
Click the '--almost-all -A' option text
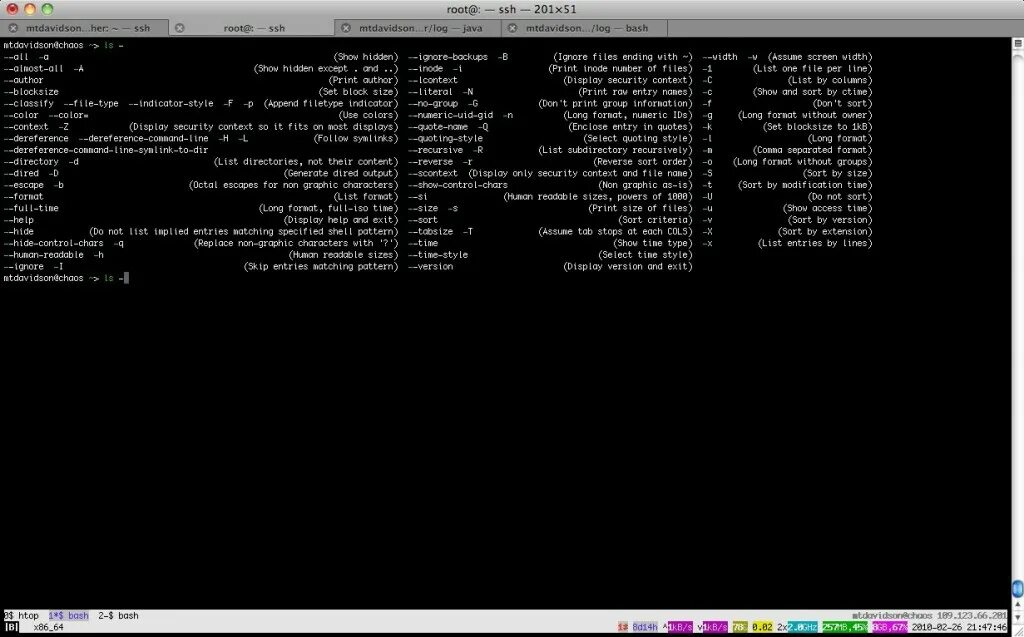pos(43,69)
